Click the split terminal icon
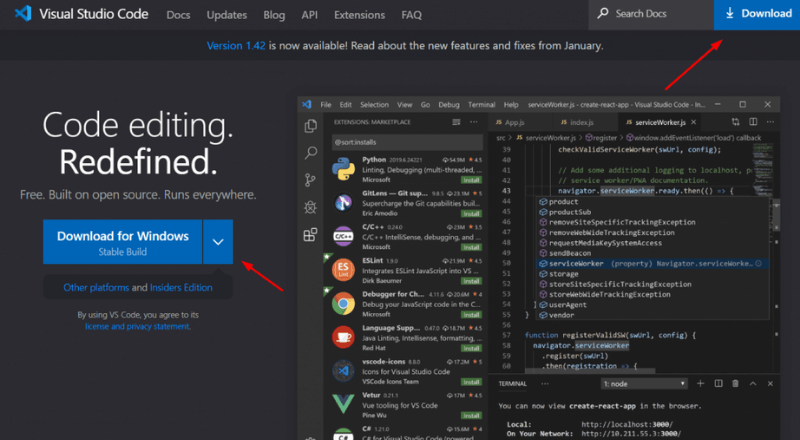This screenshot has height=440, width=800. coord(718,384)
